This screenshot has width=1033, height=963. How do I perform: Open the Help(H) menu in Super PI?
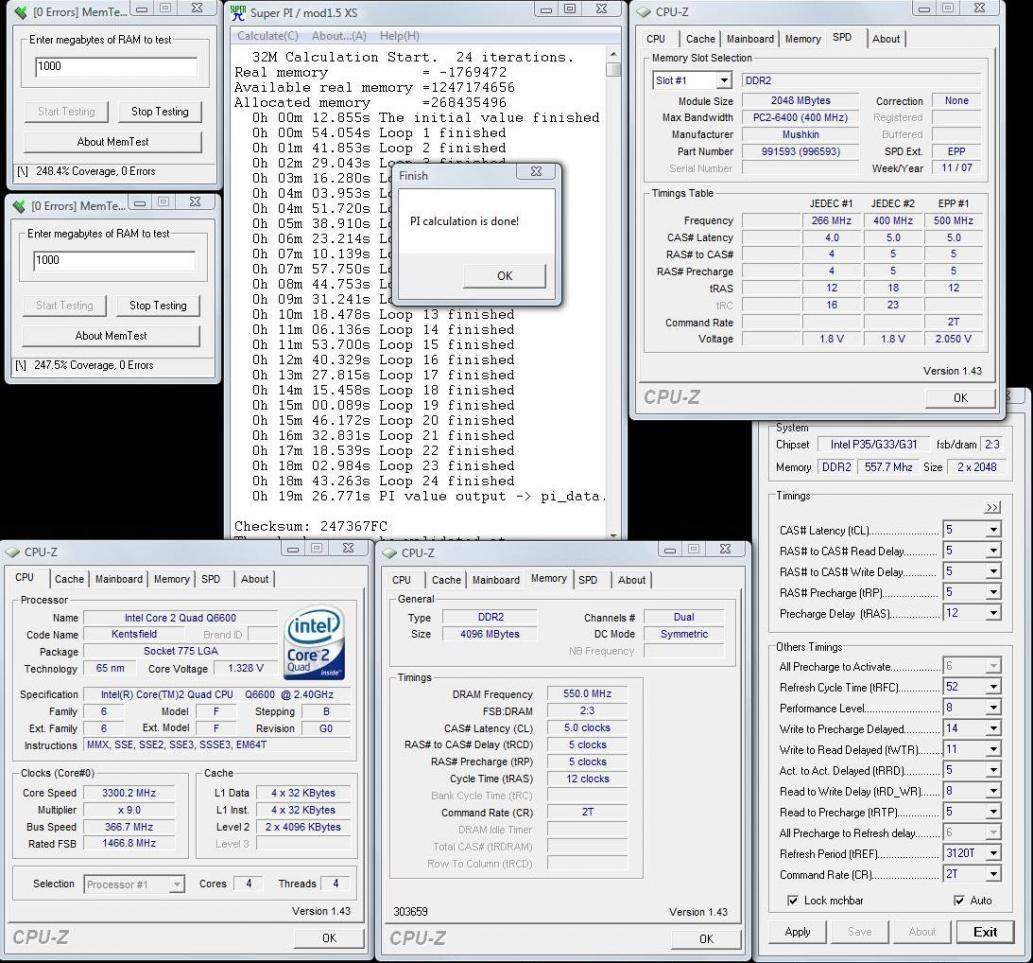coord(399,36)
